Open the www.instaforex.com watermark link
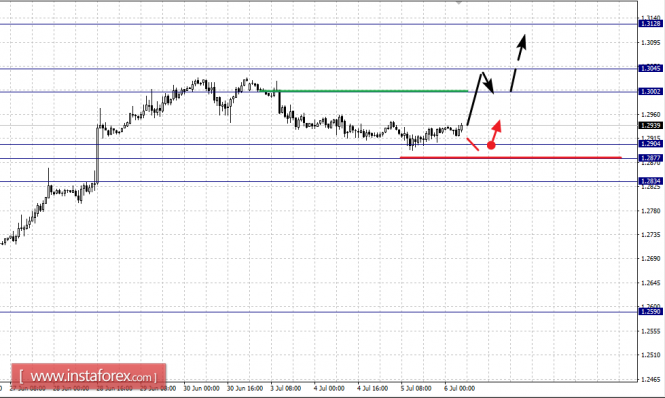 coord(89,376)
